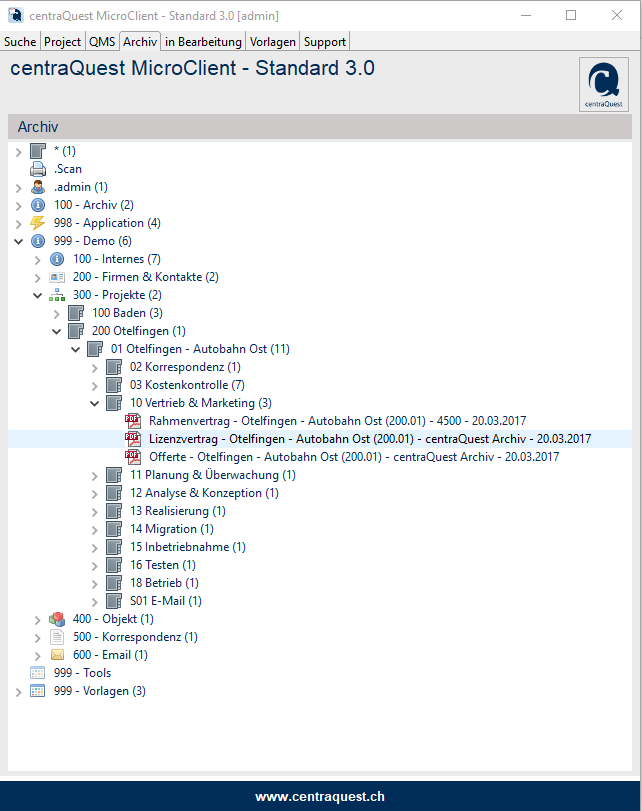Expand 998 - Application (4) node
The width and height of the screenshot is (642, 811).
19,224
